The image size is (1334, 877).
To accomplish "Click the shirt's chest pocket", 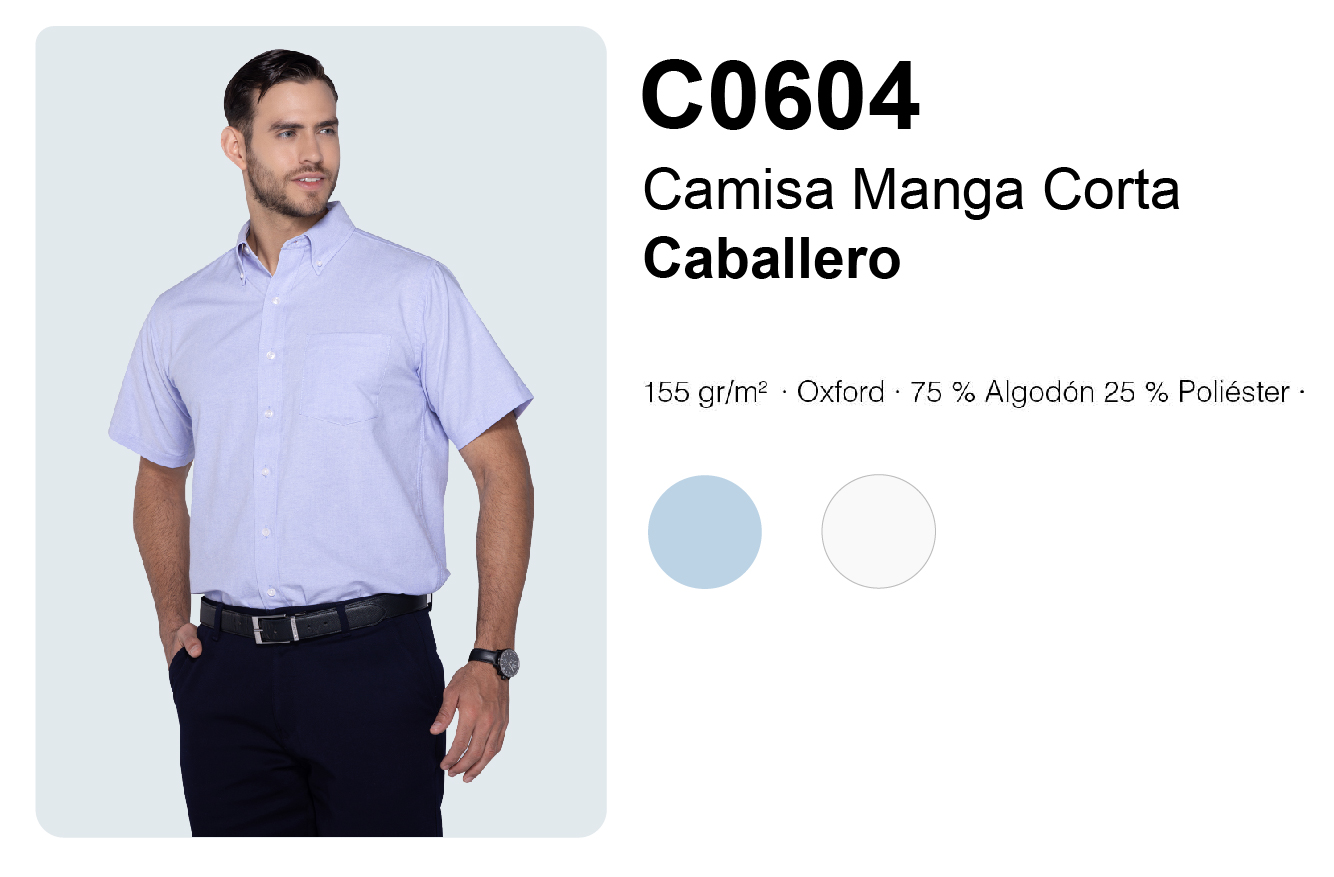I will (345, 379).
